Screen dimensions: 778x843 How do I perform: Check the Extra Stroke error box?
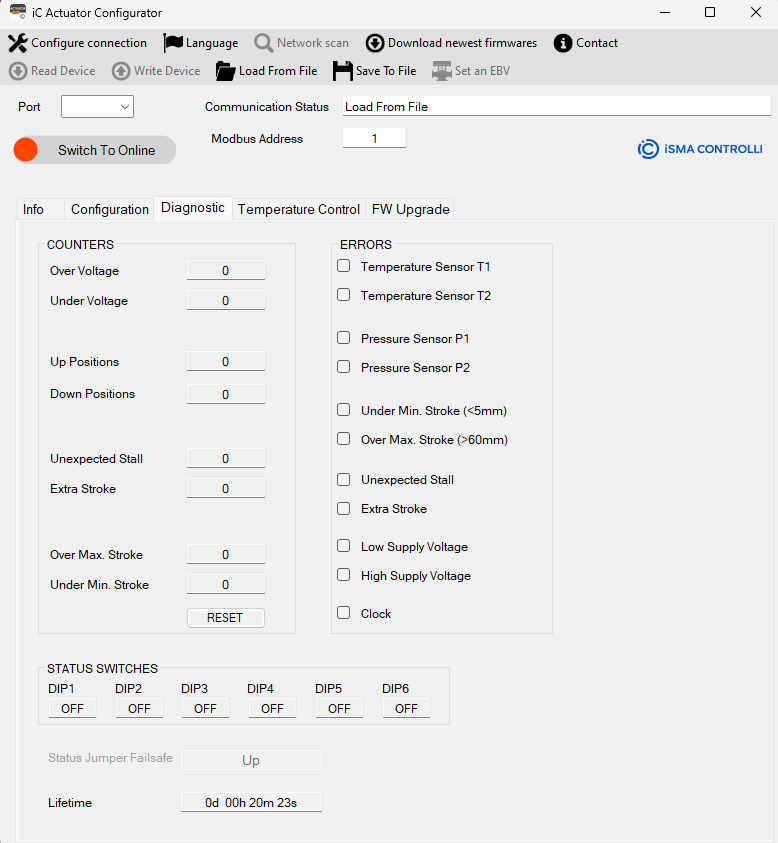point(344,508)
